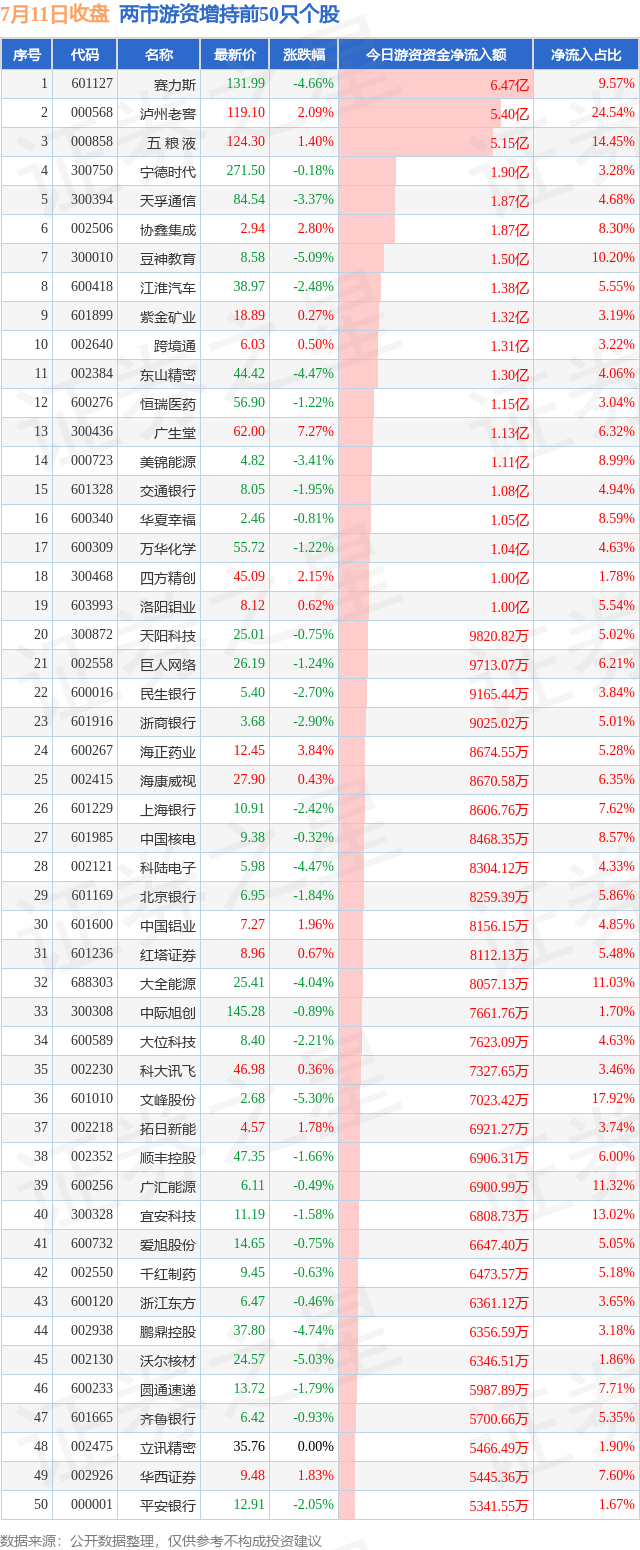Click 中国铝业 net inflow 8156.15万

tap(498, 926)
